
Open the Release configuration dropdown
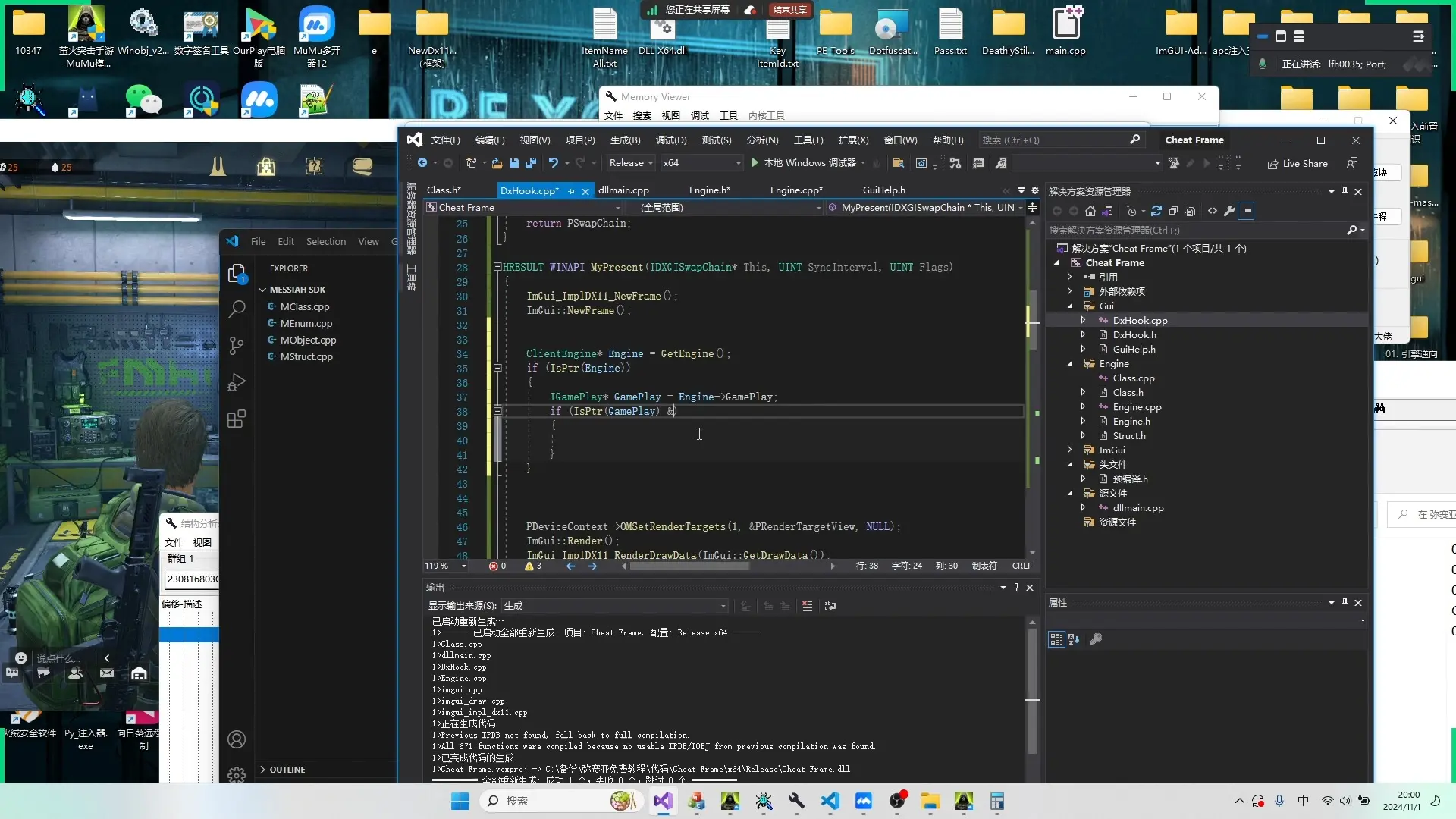[x=631, y=163]
